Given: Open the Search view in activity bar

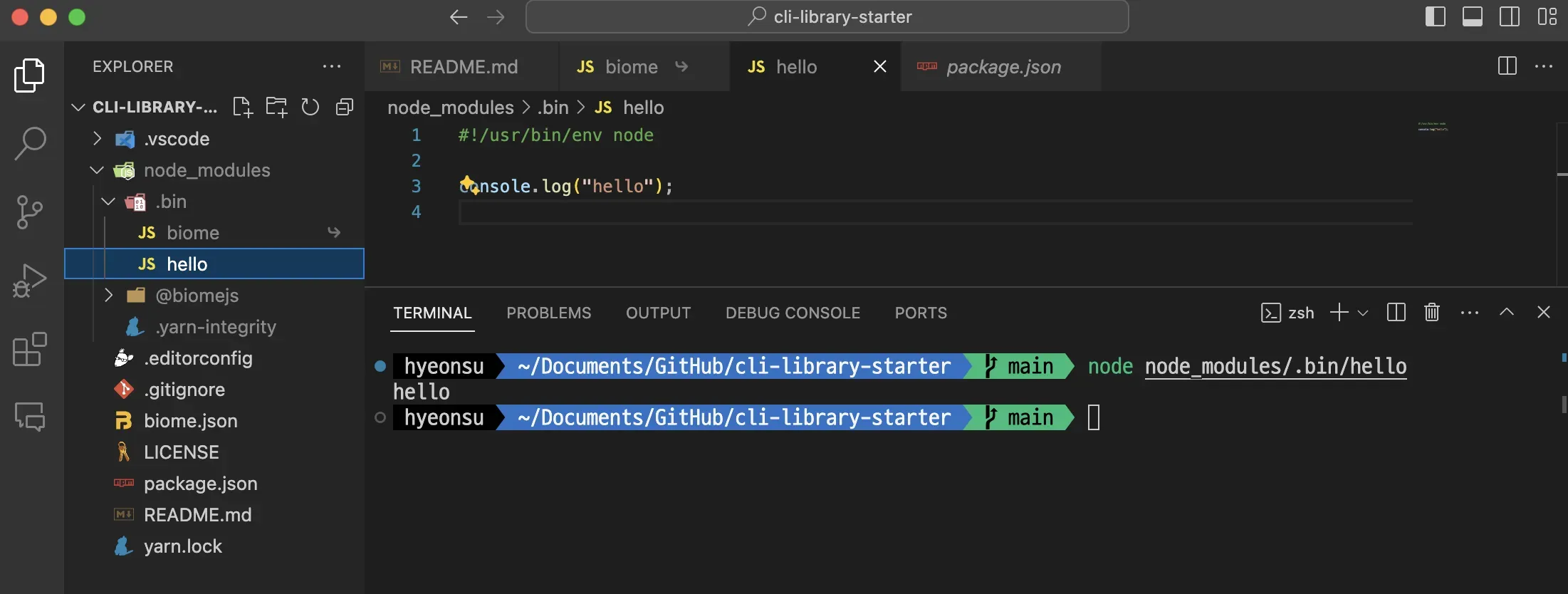Looking at the screenshot, I should click(x=30, y=143).
